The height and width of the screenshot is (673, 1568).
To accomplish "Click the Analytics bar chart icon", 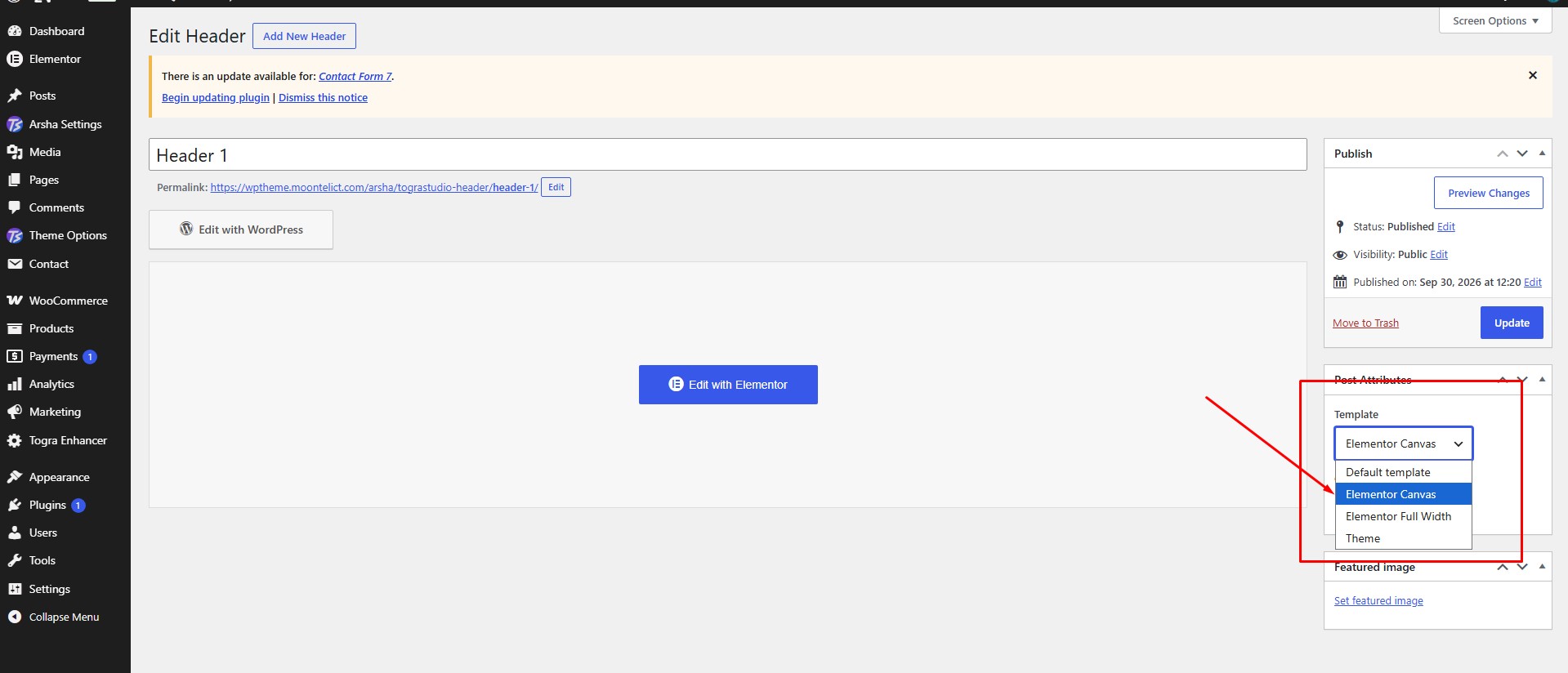I will 15,384.
